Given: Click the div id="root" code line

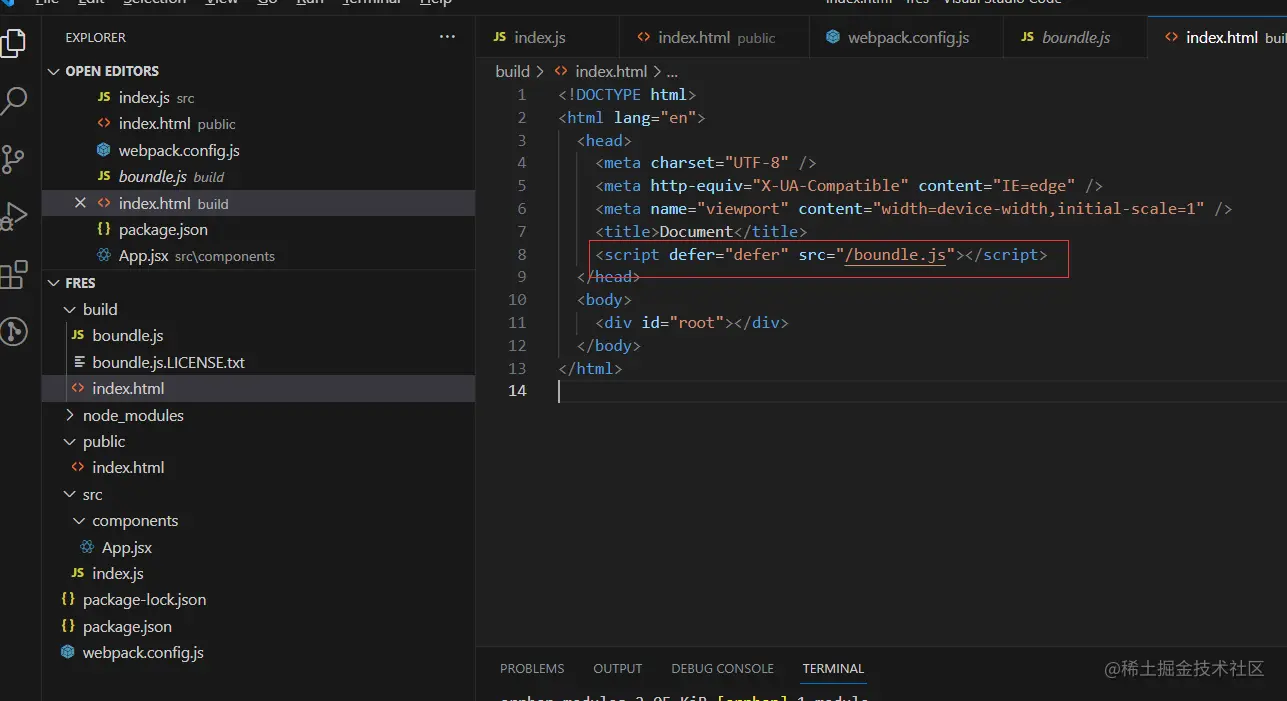Looking at the screenshot, I should [x=692, y=323].
